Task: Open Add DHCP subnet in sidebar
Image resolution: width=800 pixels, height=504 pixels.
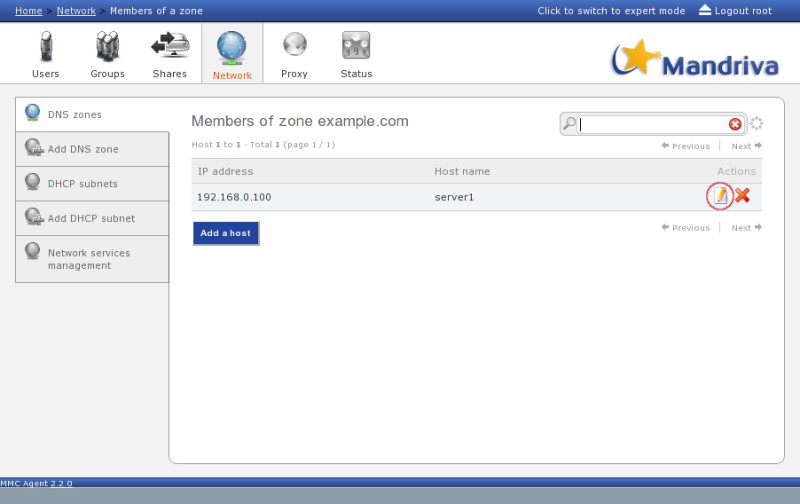Action: (x=92, y=218)
